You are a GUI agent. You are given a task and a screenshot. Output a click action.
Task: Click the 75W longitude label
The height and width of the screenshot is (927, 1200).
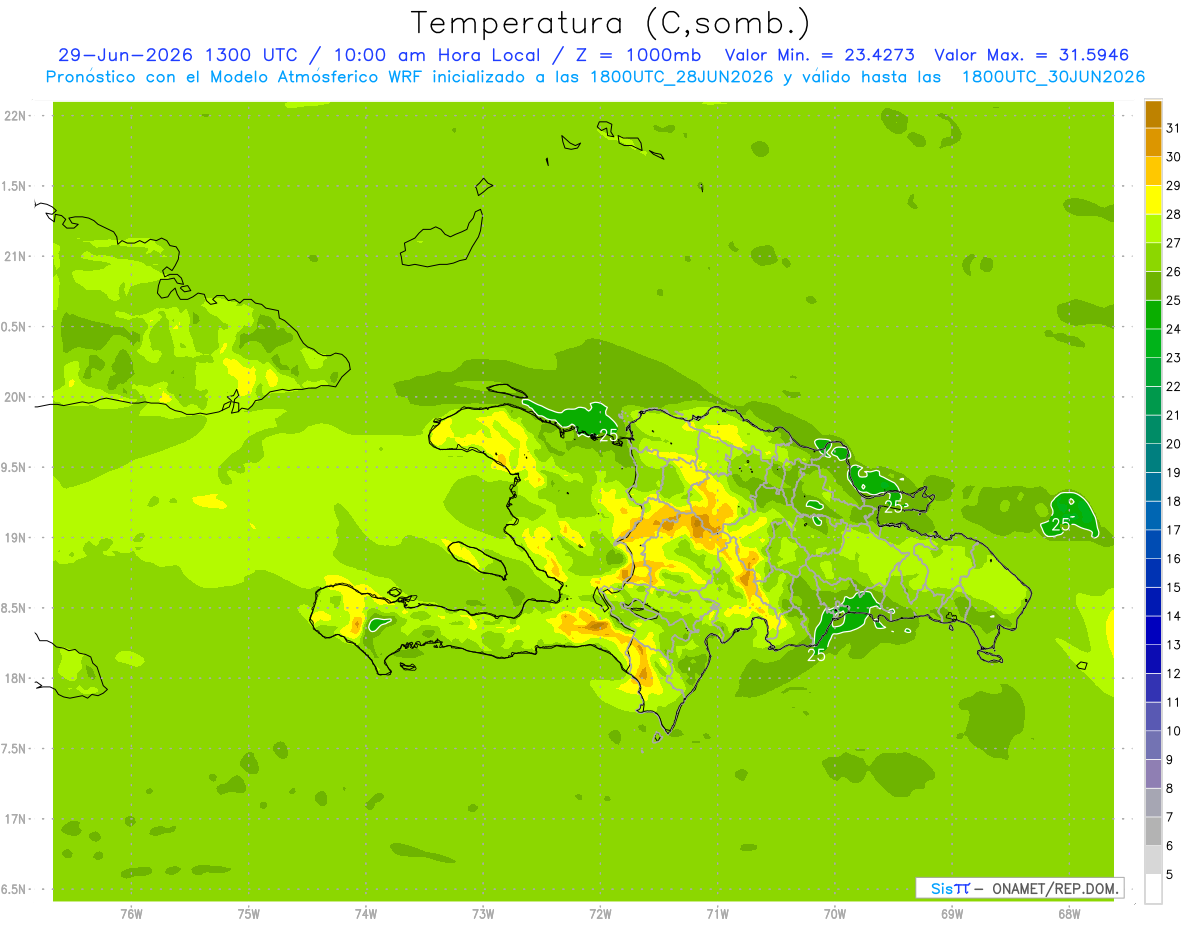(249, 914)
